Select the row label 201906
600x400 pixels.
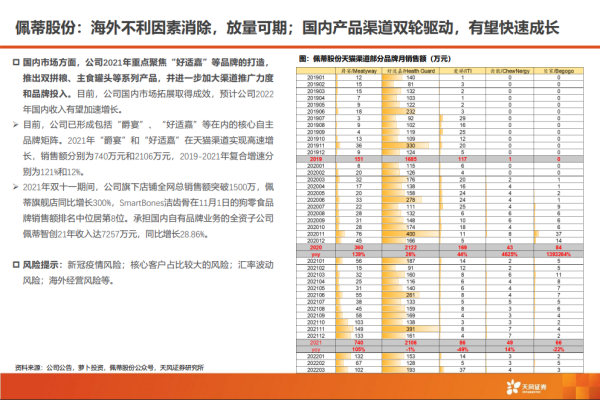point(316,111)
